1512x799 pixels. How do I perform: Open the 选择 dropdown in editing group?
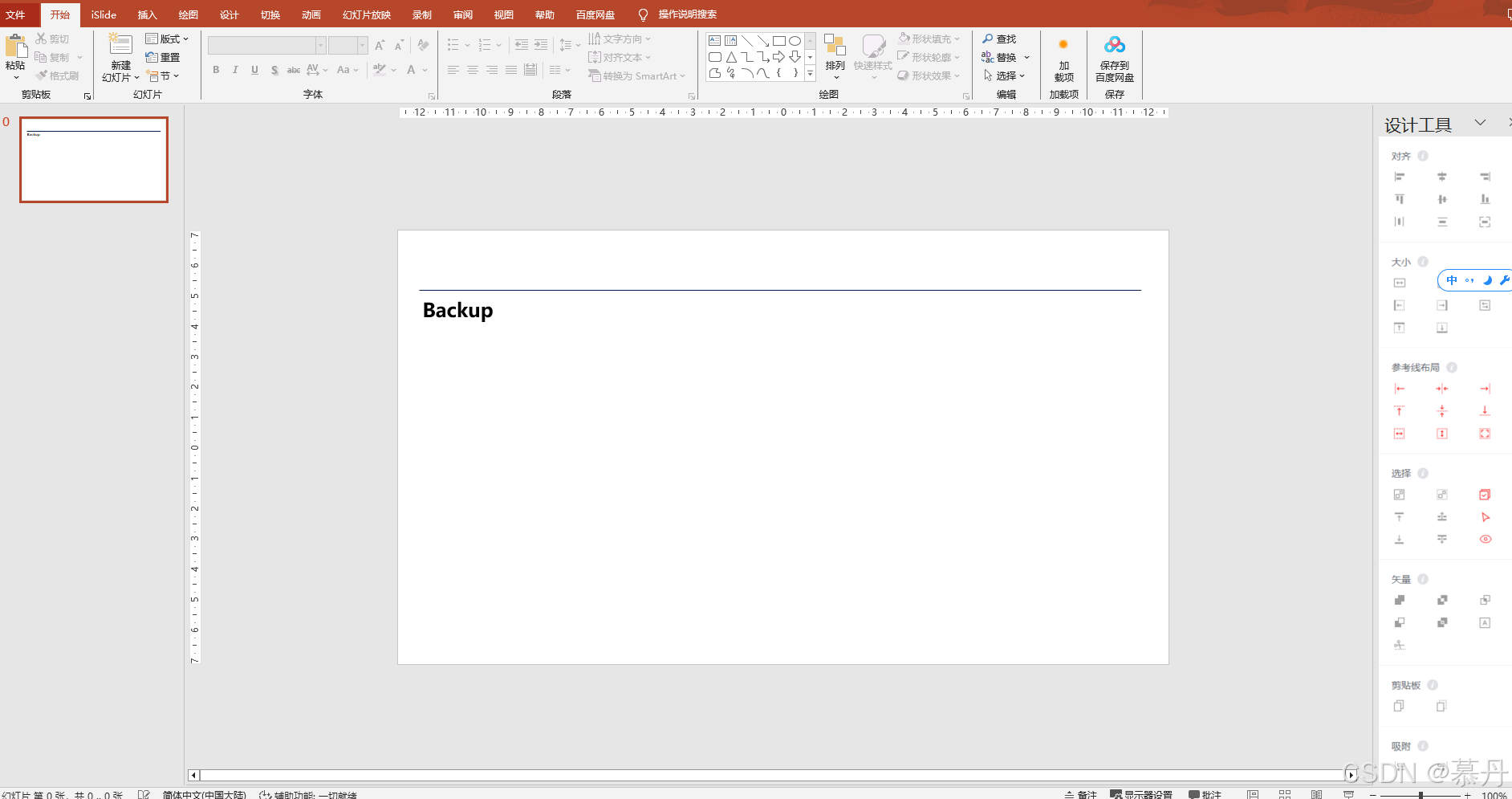click(1005, 75)
